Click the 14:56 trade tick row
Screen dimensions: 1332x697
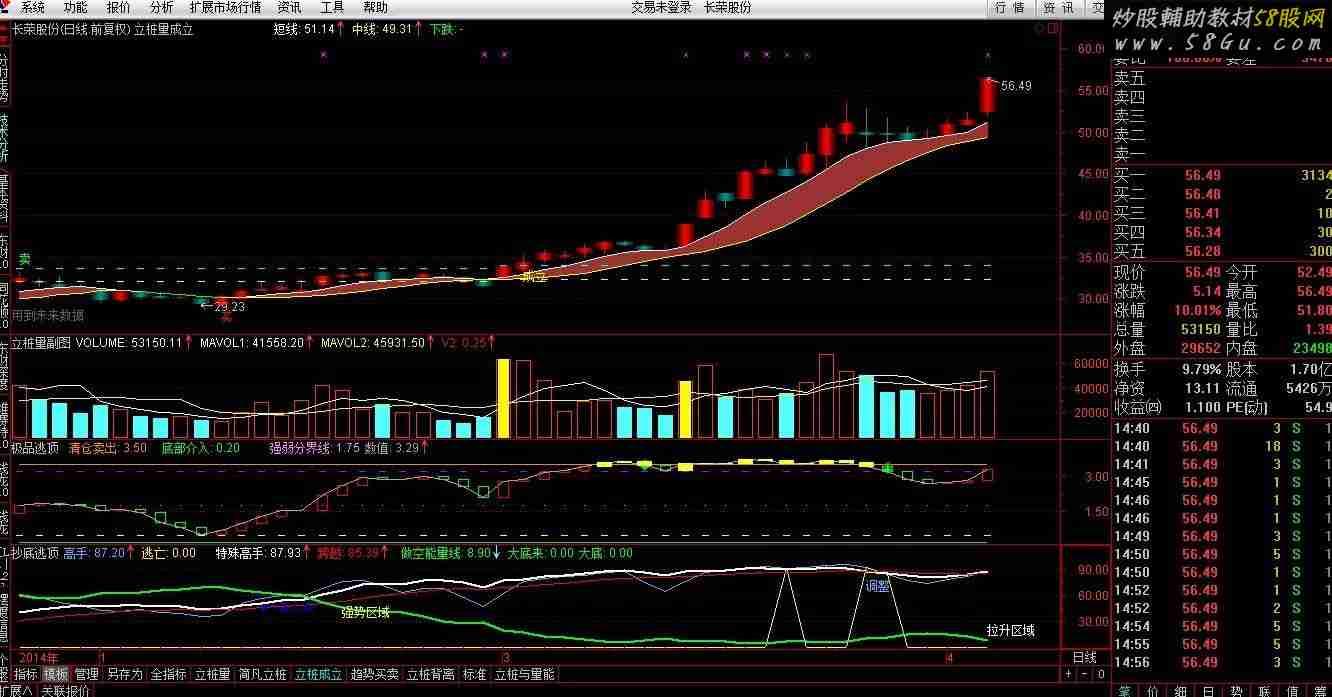pos(1222,662)
